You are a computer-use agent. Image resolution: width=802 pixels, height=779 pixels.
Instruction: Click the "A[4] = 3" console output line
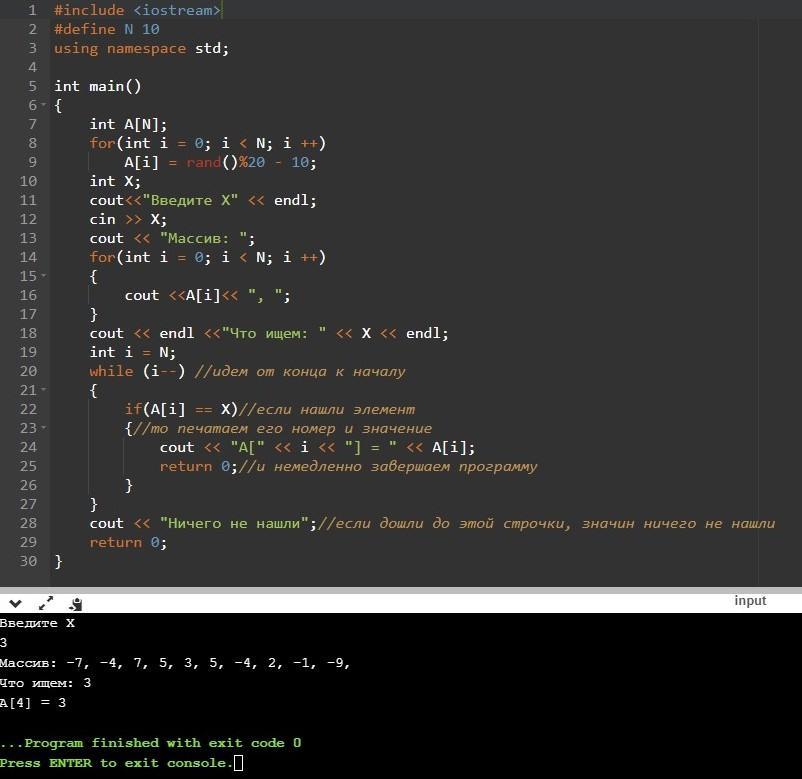pos(32,703)
